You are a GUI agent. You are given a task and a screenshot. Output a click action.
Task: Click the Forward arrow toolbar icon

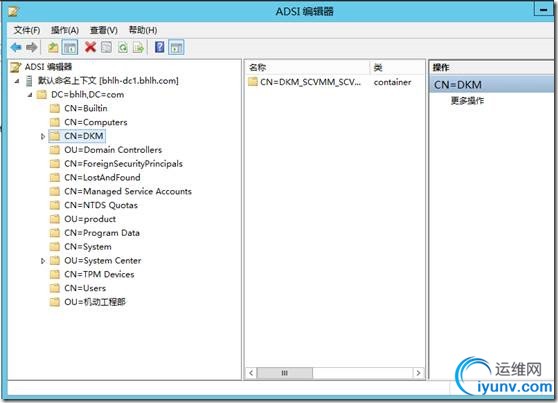coord(32,47)
